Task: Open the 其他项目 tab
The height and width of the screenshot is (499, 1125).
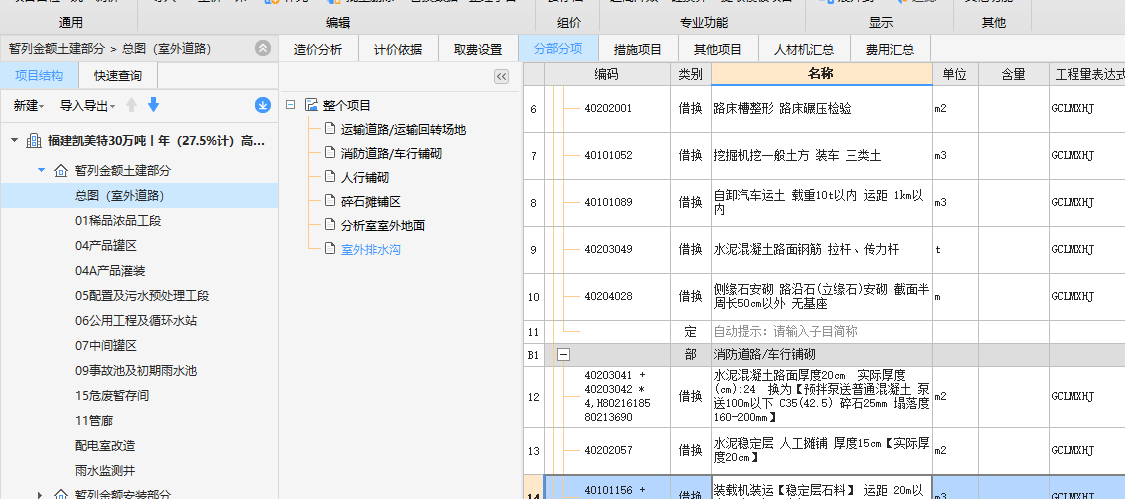Action: pos(717,50)
